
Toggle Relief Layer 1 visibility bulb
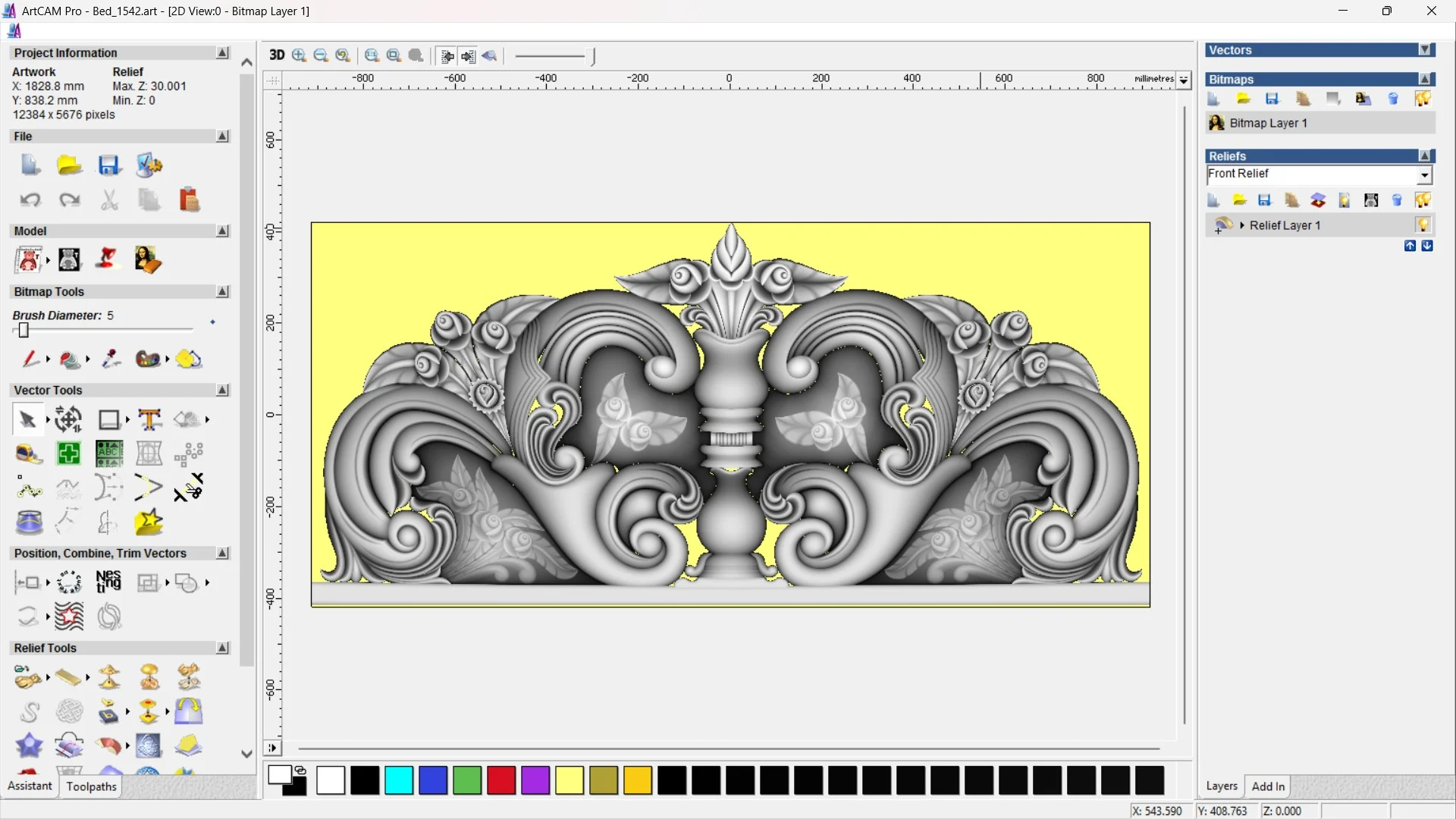click(x=1423, y=225)
